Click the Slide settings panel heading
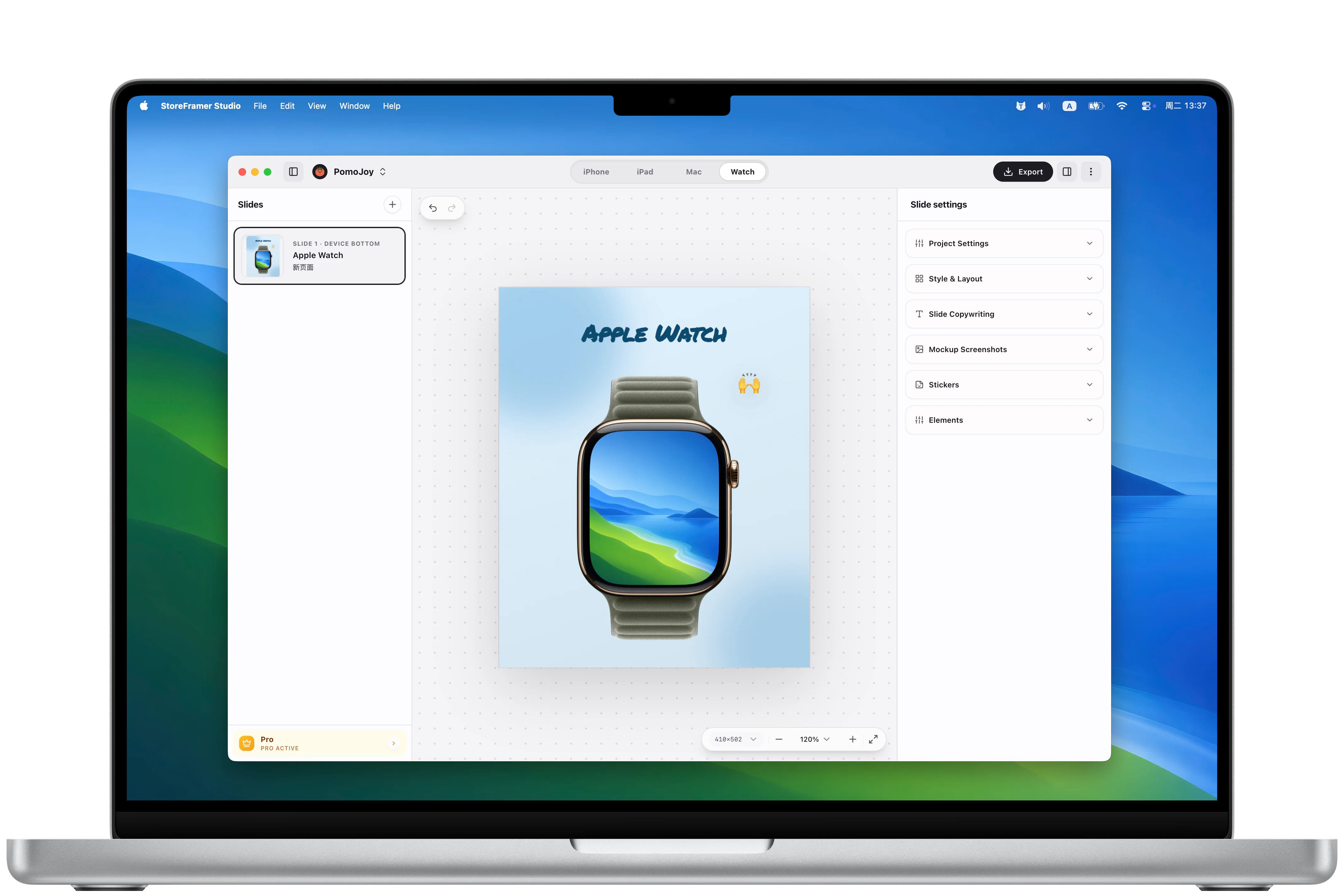 [x=938, y=204]
